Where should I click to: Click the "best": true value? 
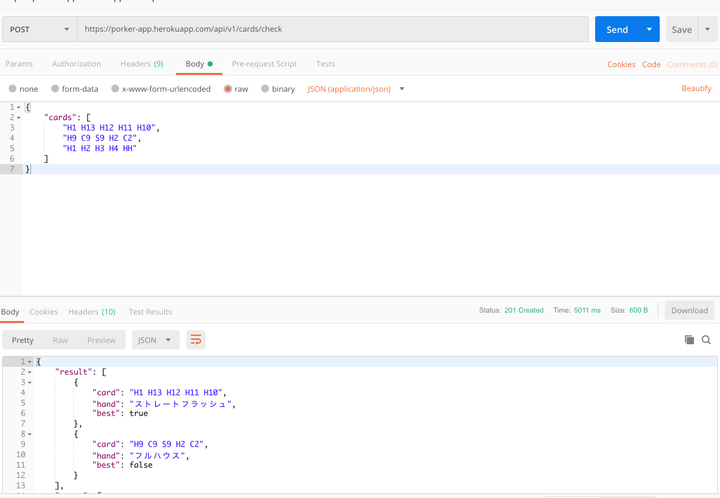[139, 414]
